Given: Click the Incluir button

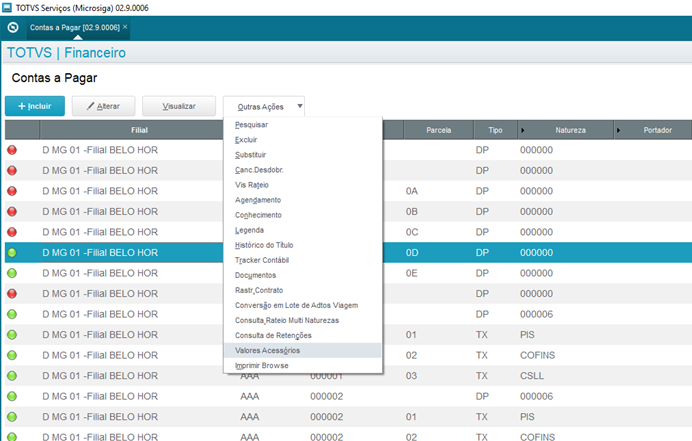Looking at the screenshot, I should [x=35, y=106].
